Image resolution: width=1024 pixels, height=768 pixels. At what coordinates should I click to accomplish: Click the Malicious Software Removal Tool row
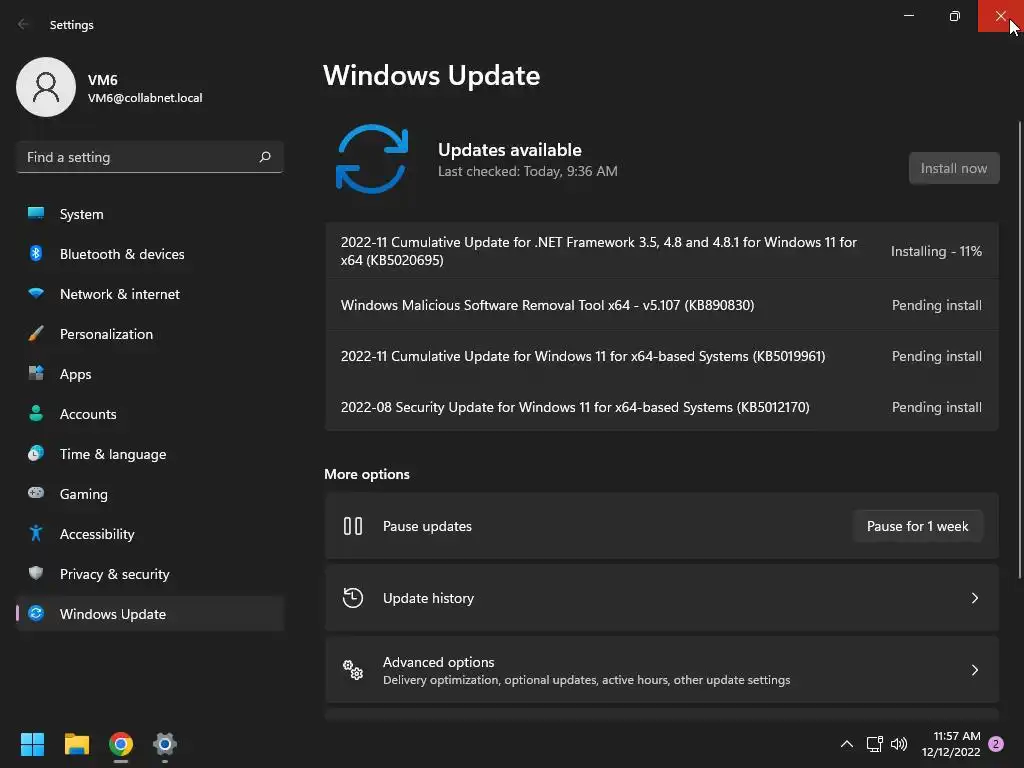662,305
